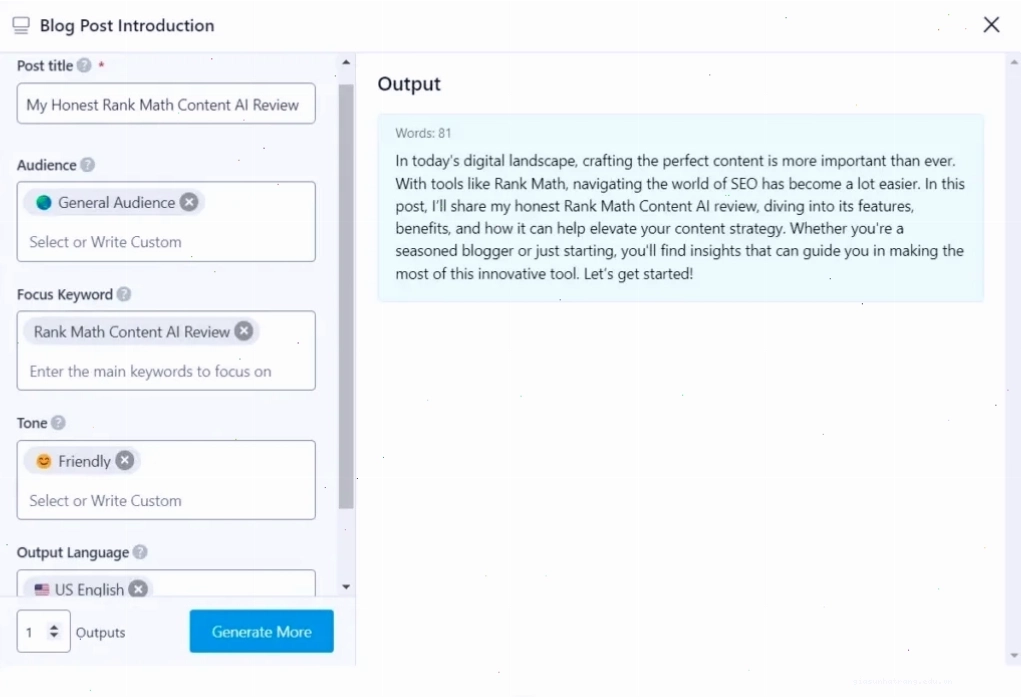The width and height of the screenshot is (1021, 698).
Task: Click the help icon next to Tone
Action: pyautogui.click(x=58, y=423)
